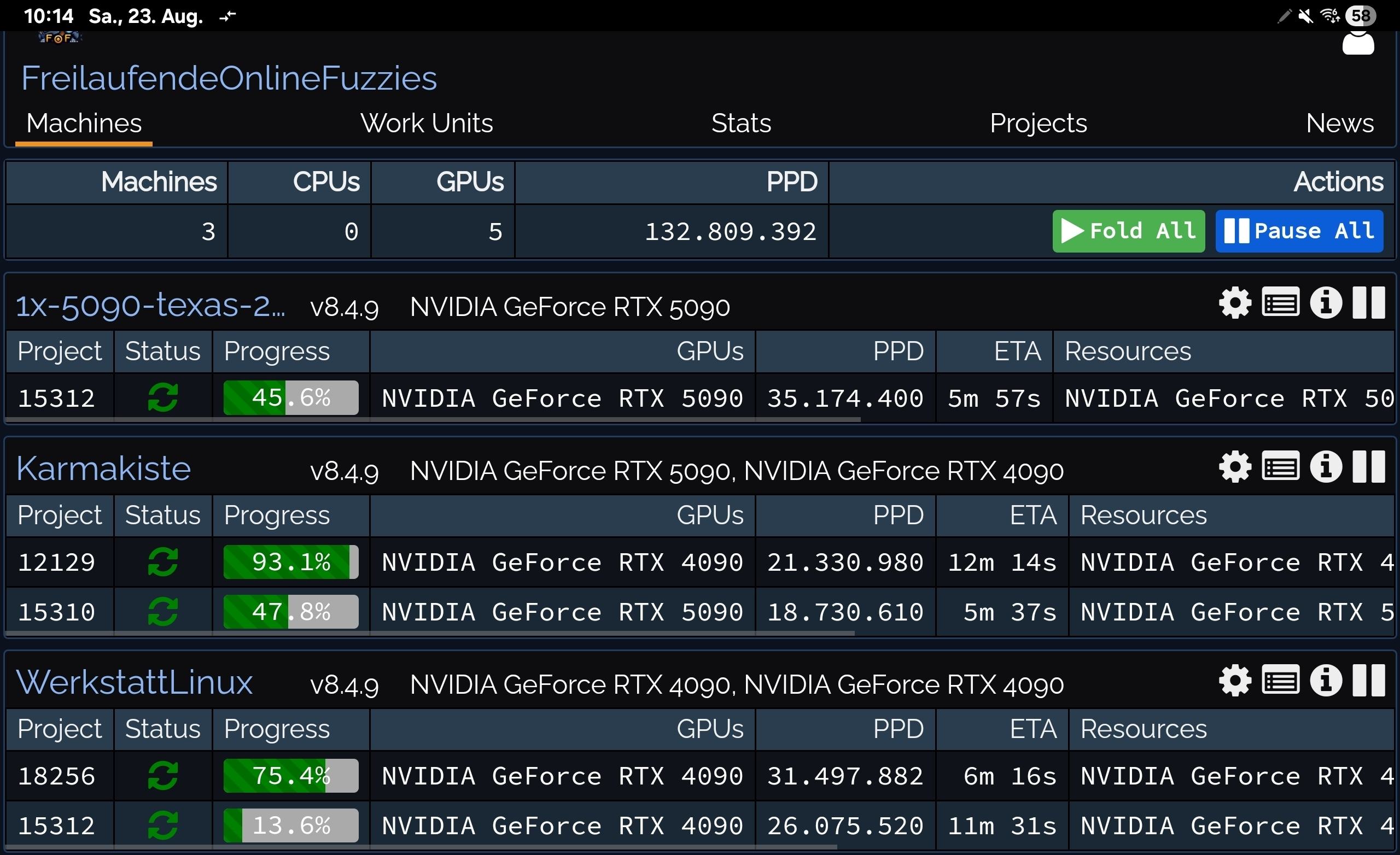1400x855 pixels.
Task: Click status sync icon for project 18256
Action: [162, 776]
